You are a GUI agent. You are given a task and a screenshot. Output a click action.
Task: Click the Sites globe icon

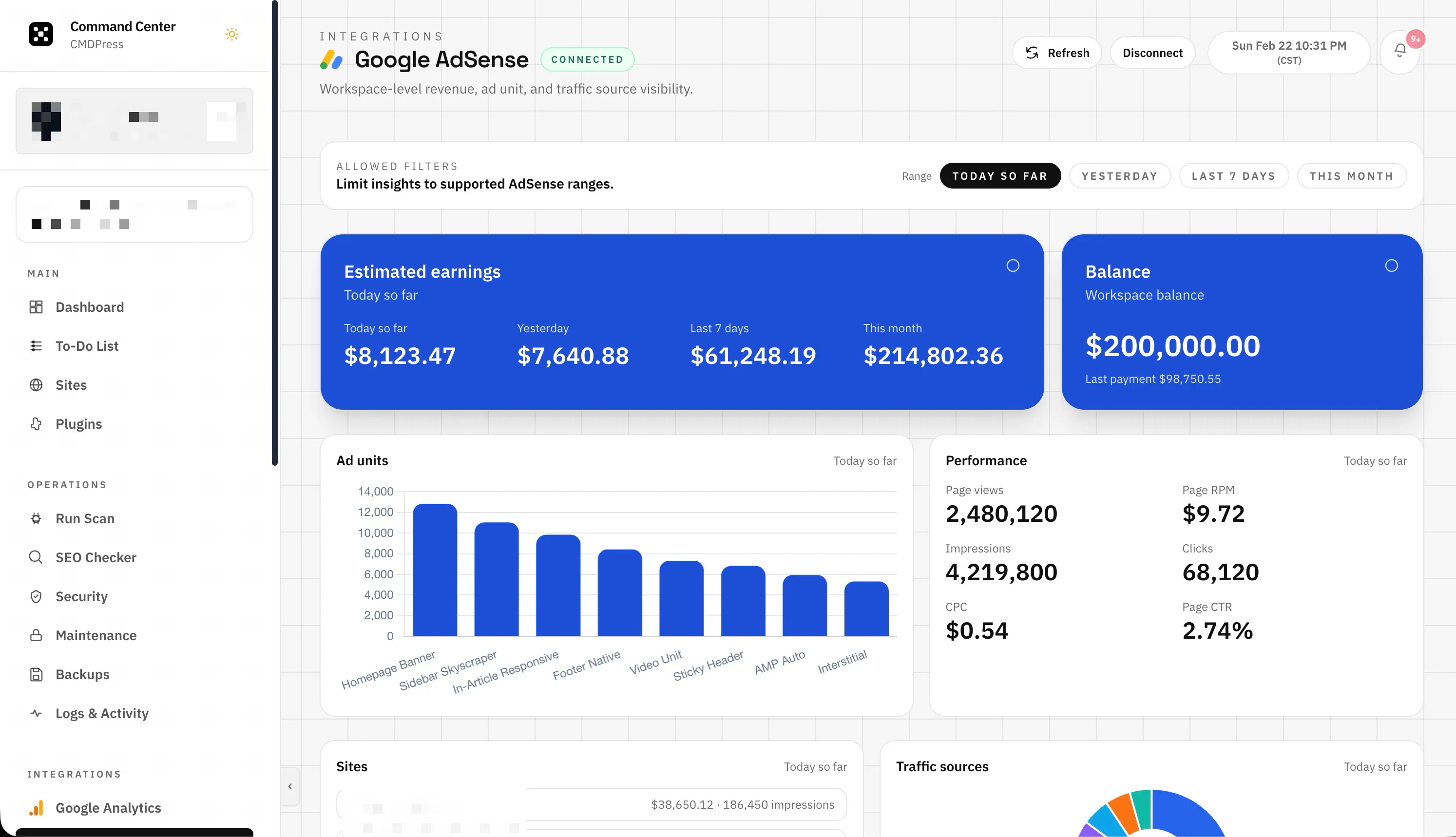coord(36,385)
